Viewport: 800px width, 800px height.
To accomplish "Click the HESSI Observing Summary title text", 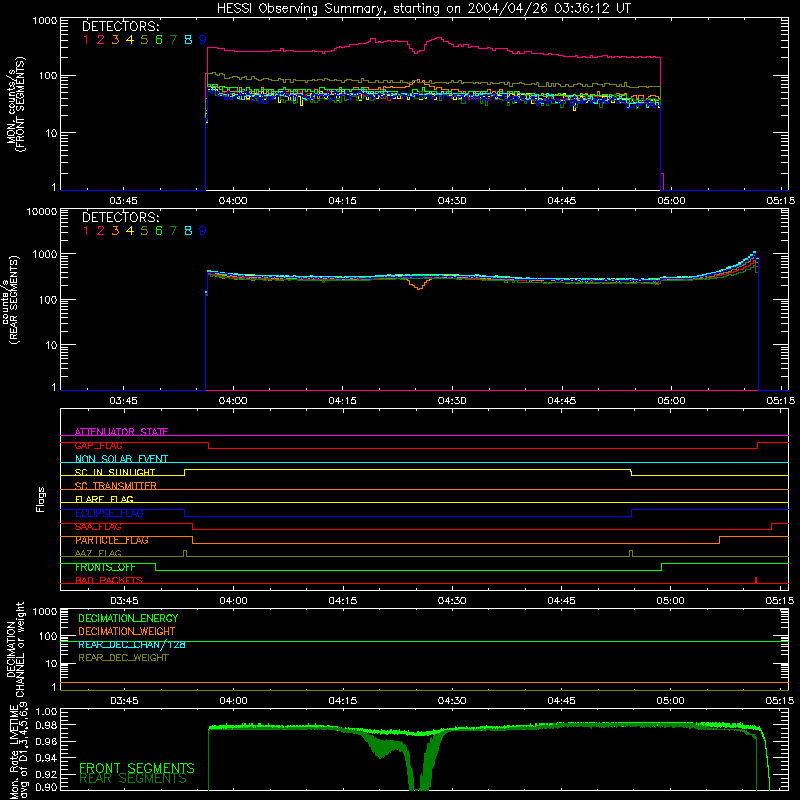I will pyautogui.click(x=424, y=9).
